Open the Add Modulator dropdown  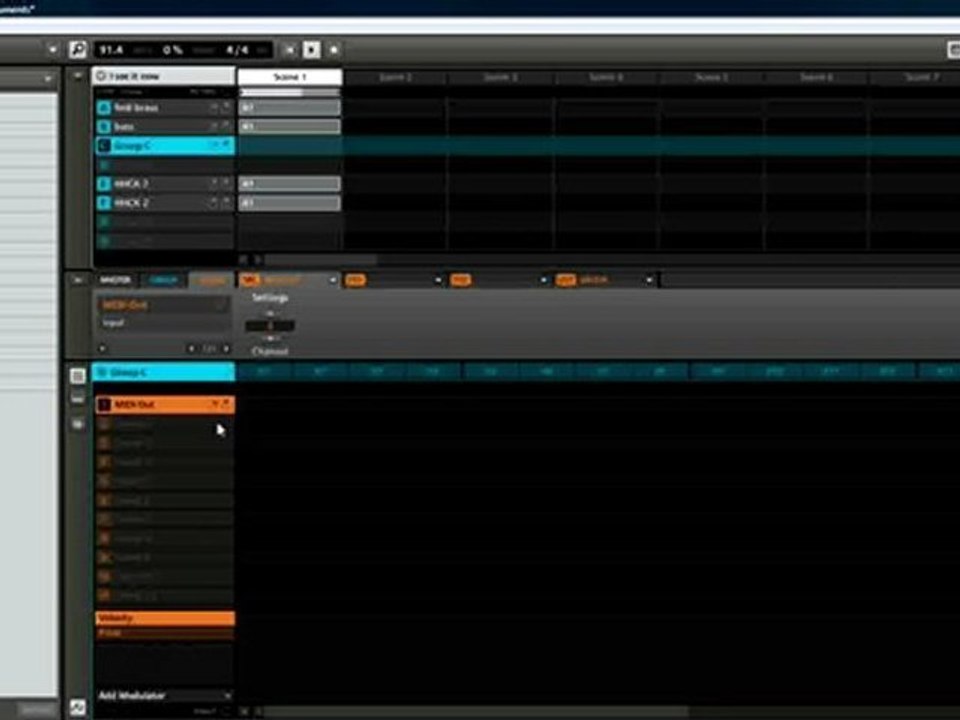(x=165, y=696)
